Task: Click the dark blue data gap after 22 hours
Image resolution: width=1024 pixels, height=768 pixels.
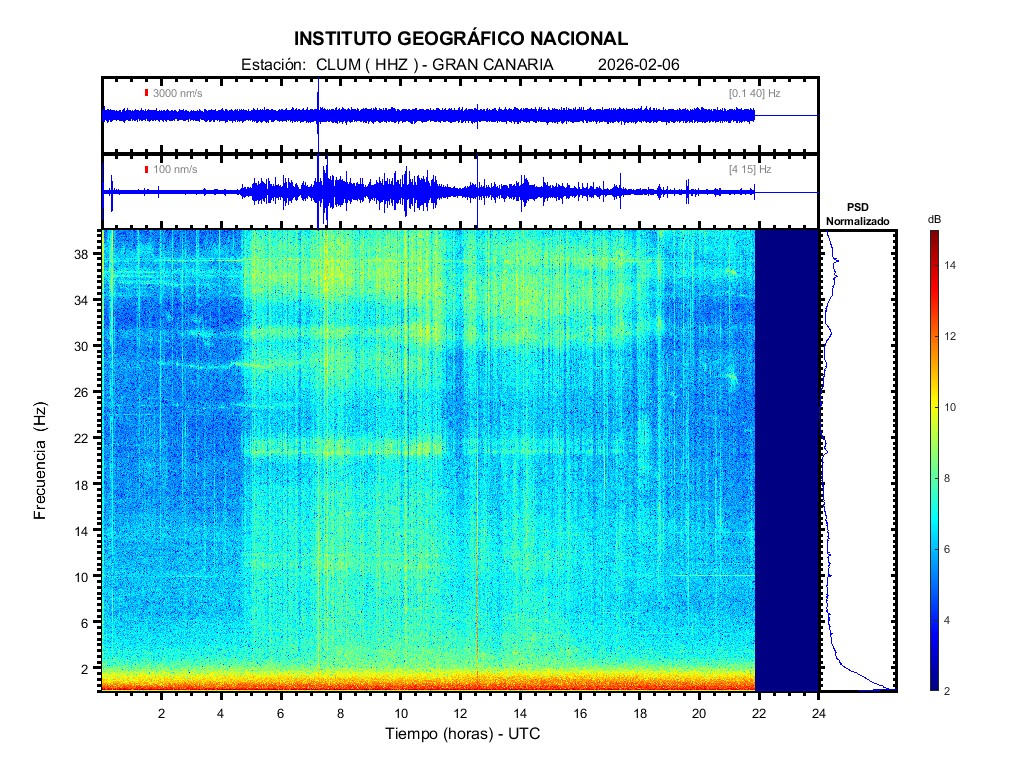Action: pos(787,460)
